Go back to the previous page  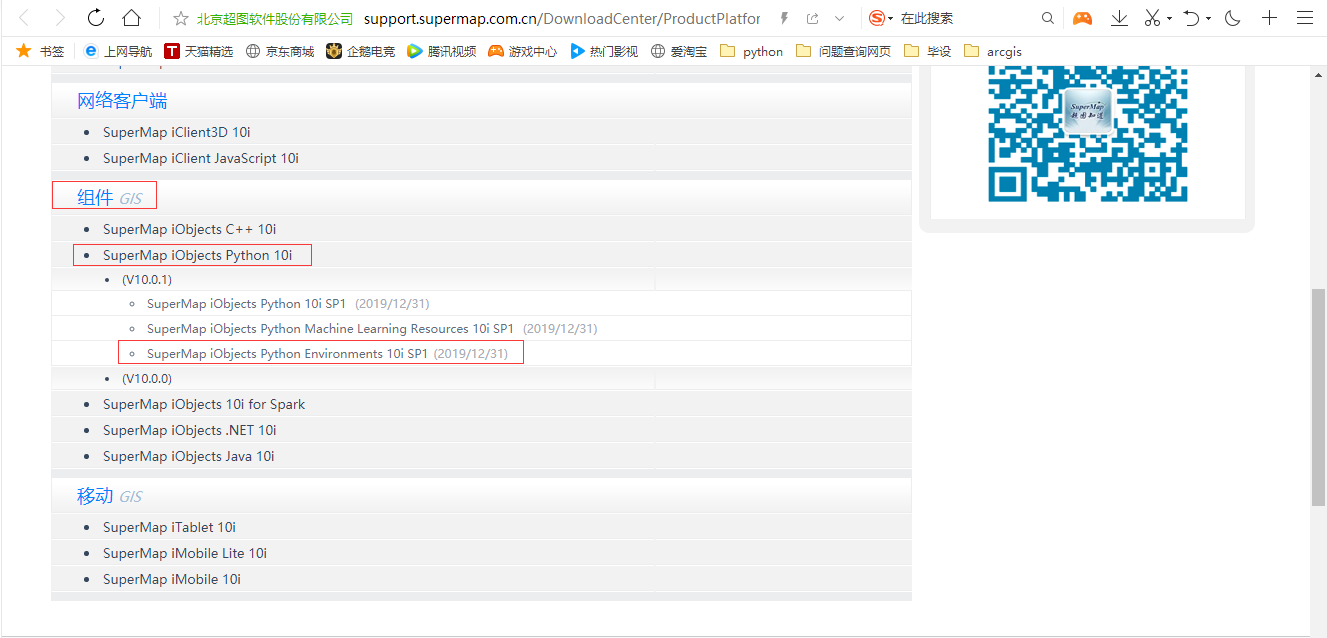(x=25, y=18)
